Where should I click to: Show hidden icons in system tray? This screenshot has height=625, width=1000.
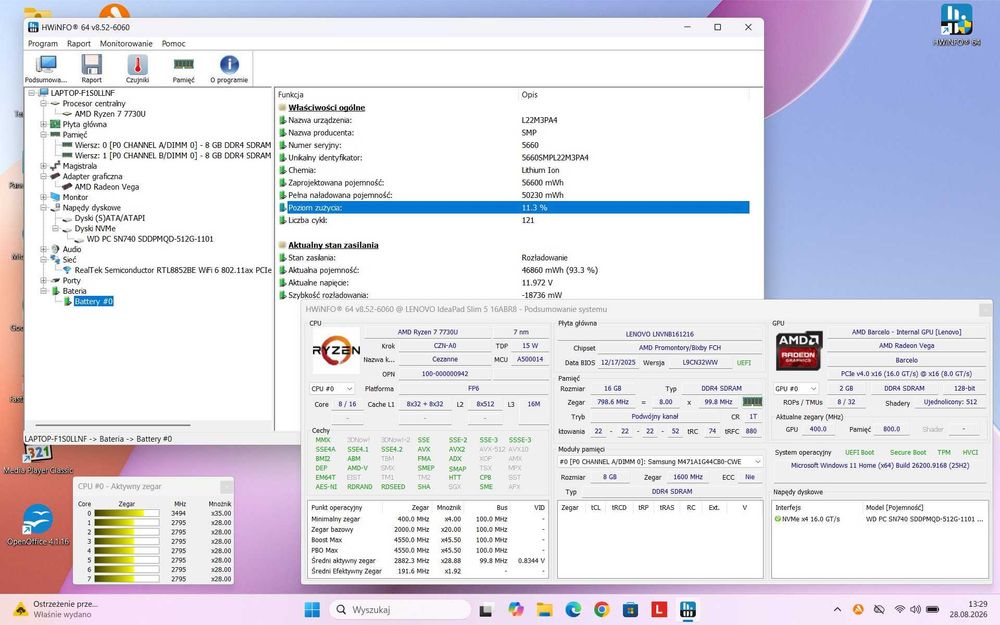click(x=837, y=610)
